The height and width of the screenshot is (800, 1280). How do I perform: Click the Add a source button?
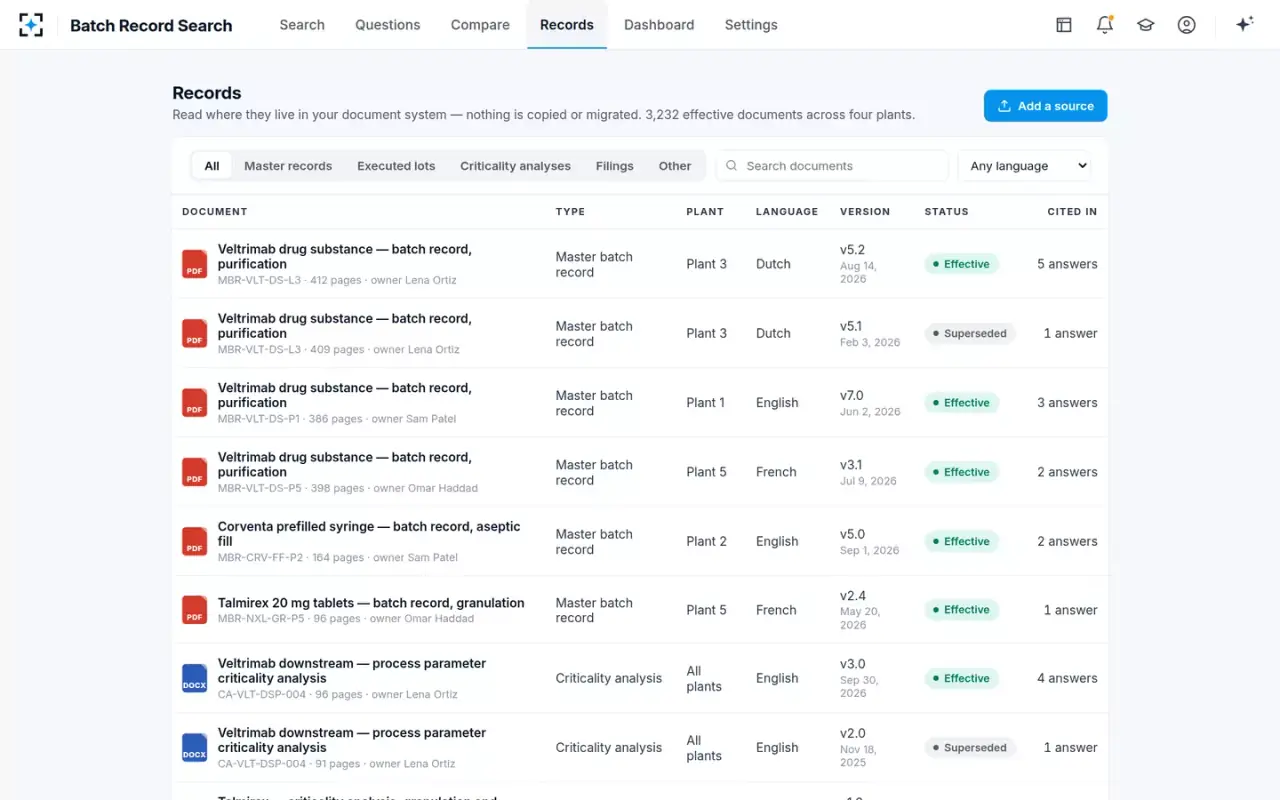[x=1045, y=106]
